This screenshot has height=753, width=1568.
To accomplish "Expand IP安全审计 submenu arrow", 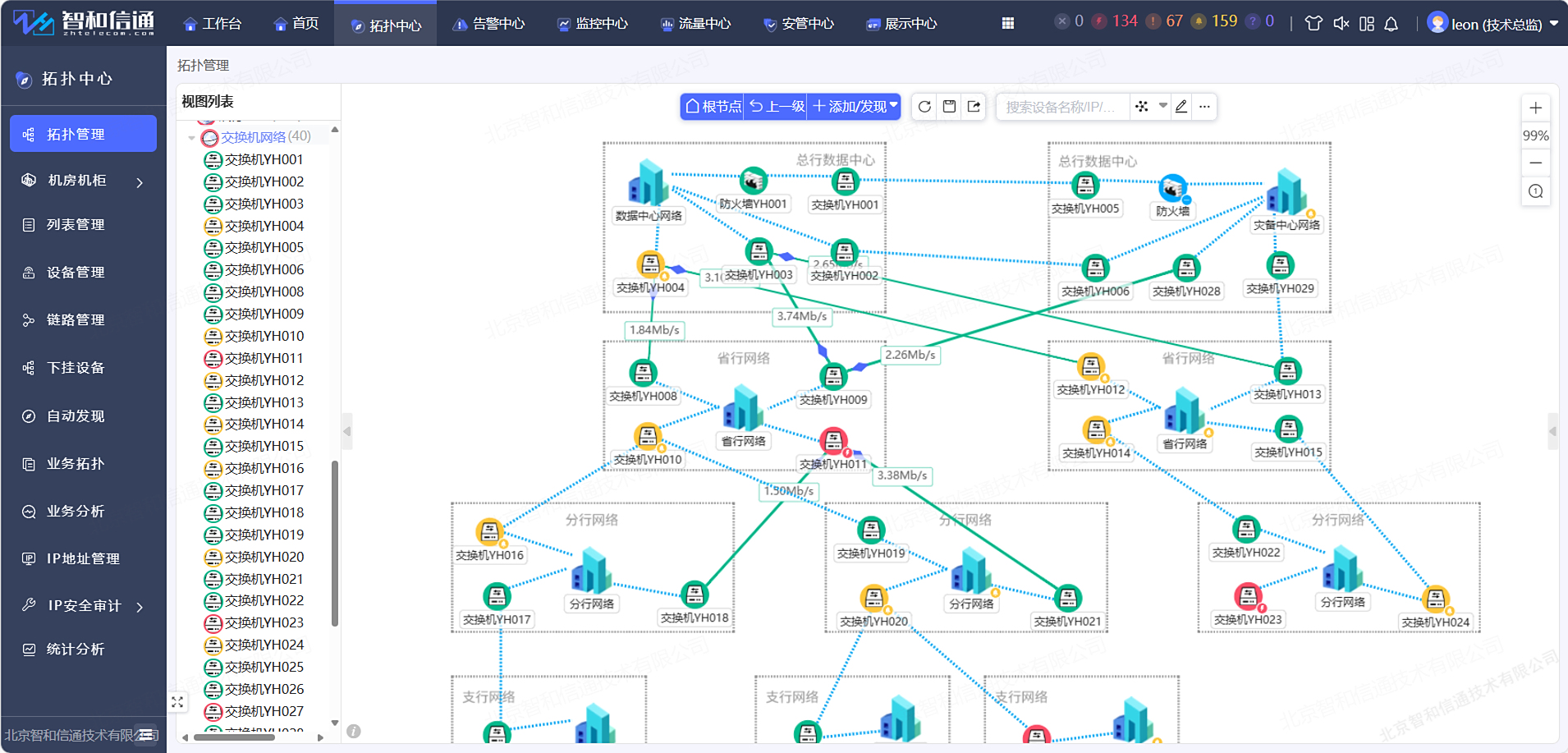I will (x=140, y=607).
